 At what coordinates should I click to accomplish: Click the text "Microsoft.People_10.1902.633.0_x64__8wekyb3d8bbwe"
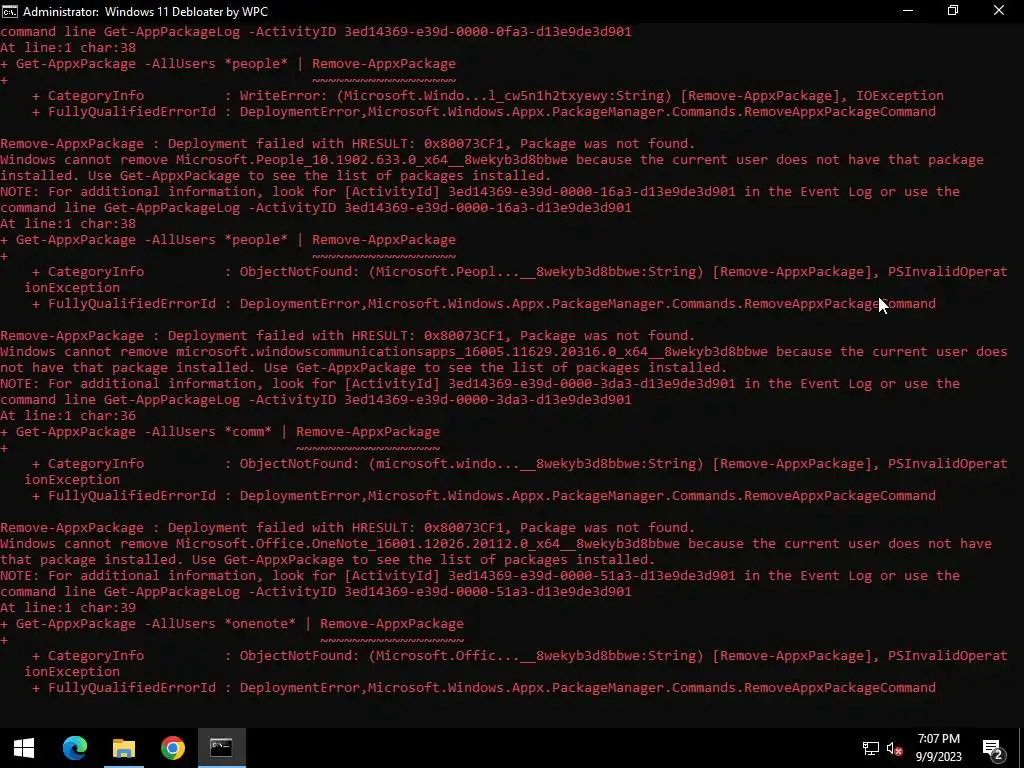(x=372, y=159)
